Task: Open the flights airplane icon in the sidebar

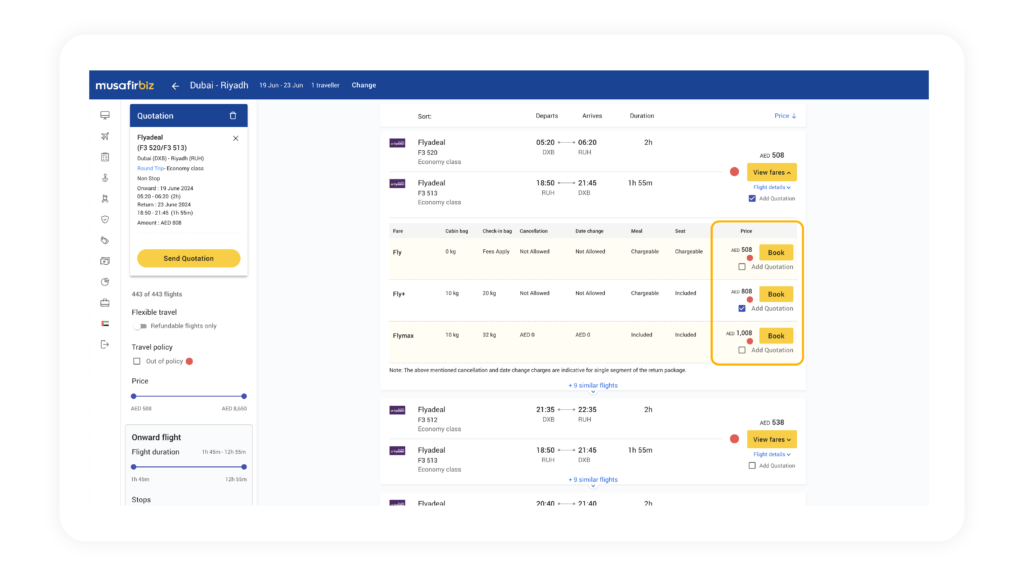Action: click(104, 136)
